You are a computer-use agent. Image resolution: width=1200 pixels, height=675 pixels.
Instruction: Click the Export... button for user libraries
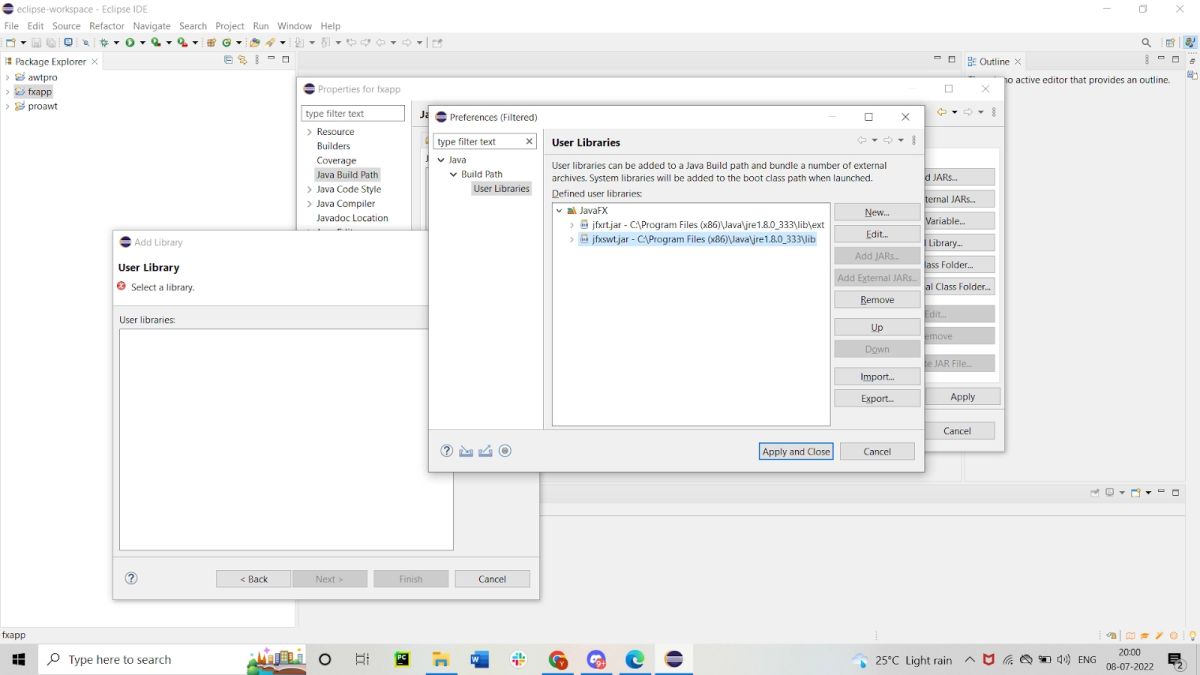click(x=877, y=398)
